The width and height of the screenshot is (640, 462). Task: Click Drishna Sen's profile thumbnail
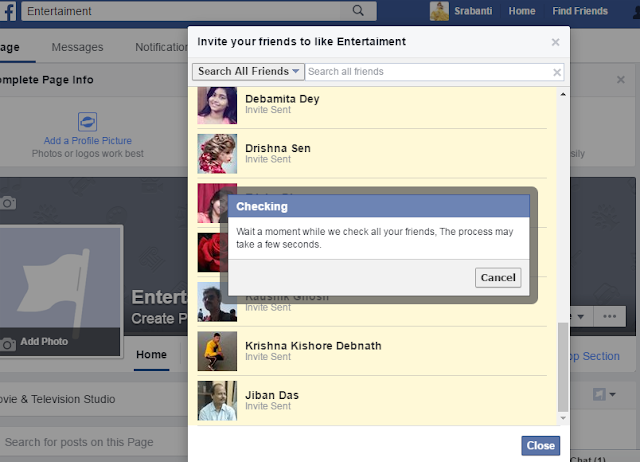[x=217, y=154]
